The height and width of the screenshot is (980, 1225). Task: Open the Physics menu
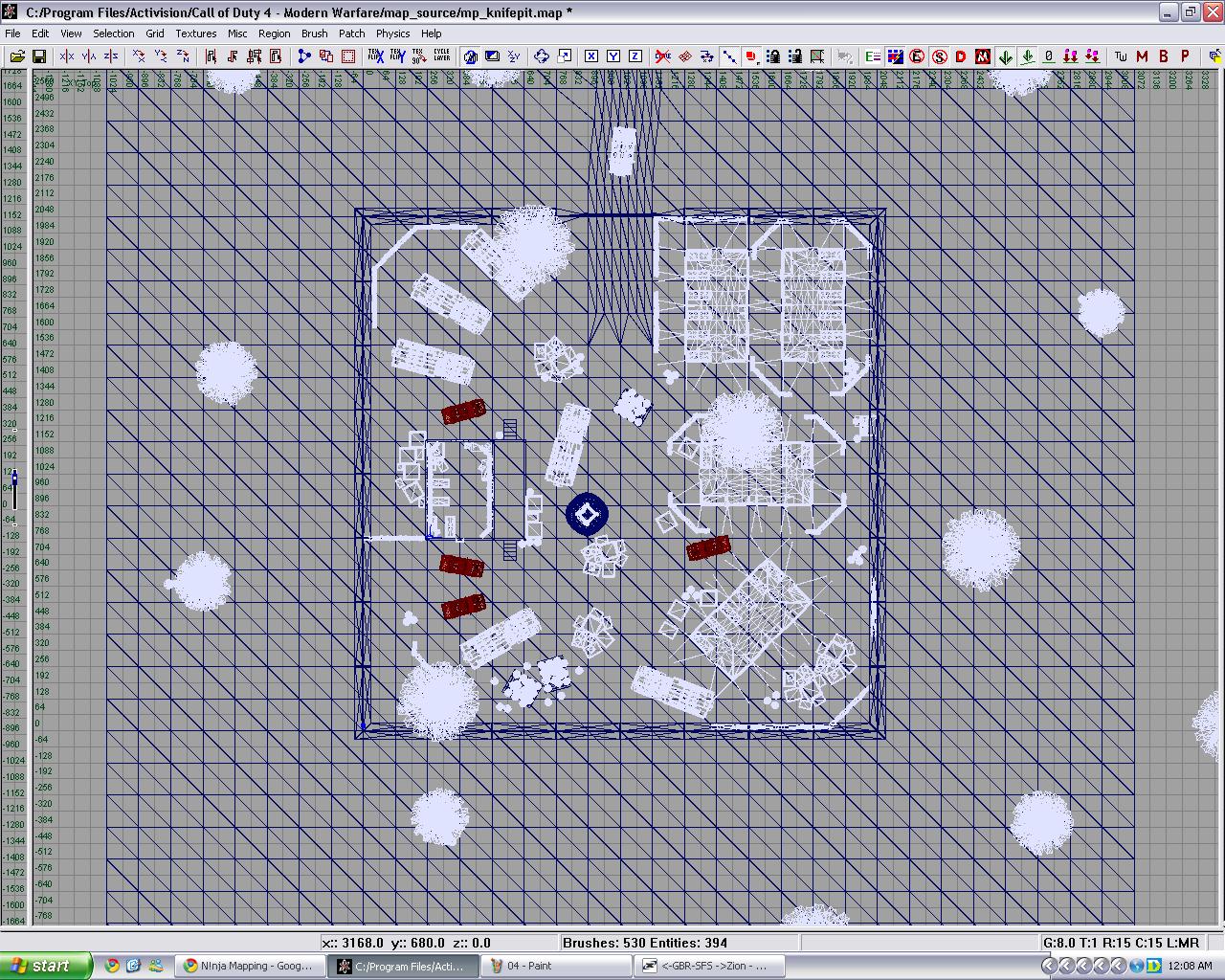click(392, 33)
